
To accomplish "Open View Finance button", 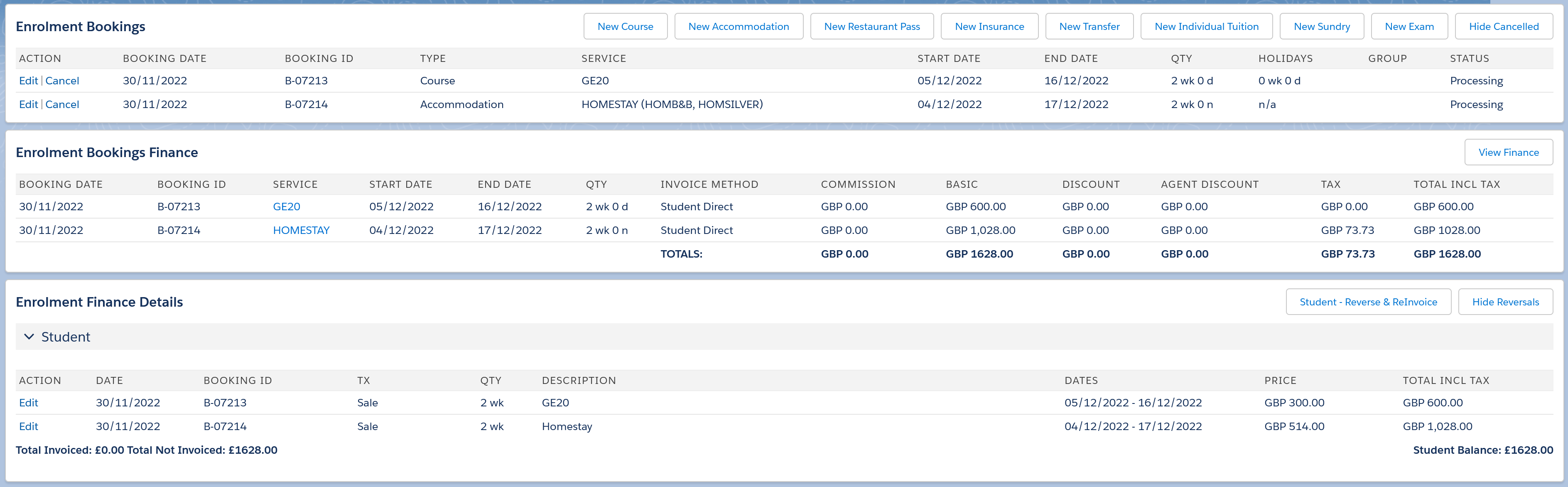I will tap(1508, 152).
